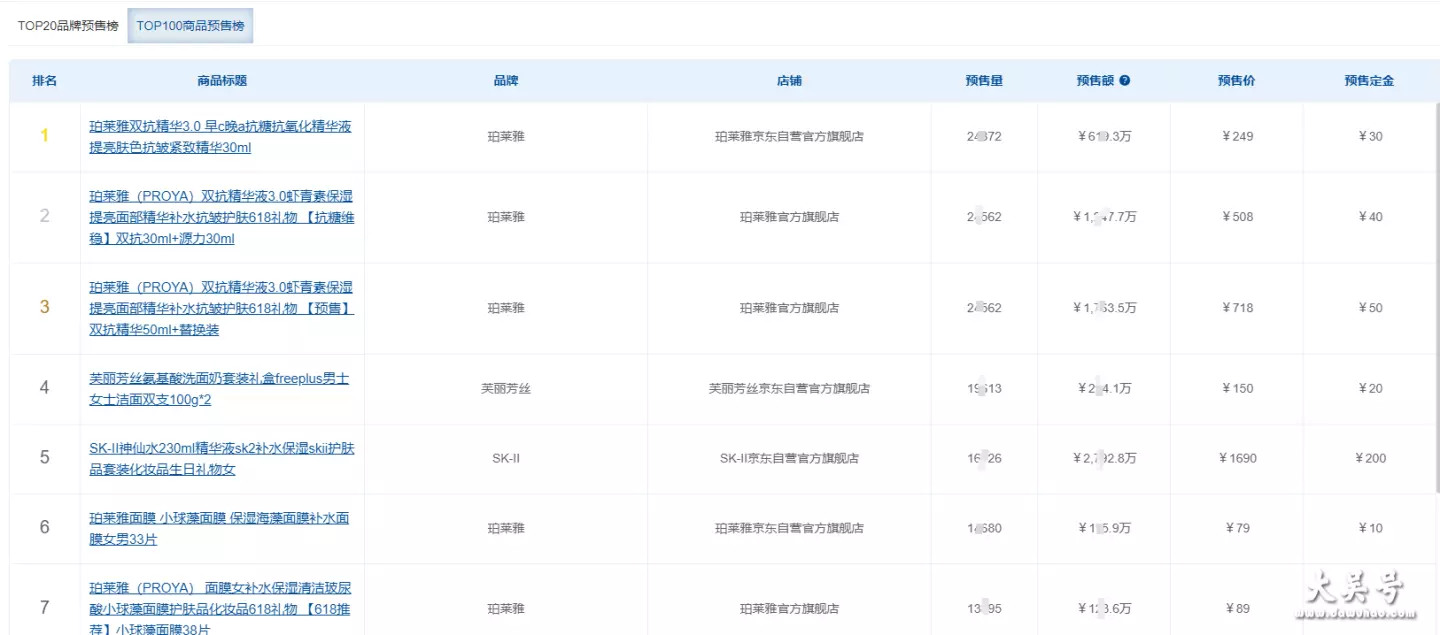
Task: Click the 芙丽芳丝 brand cell
Action: (506, 389)
